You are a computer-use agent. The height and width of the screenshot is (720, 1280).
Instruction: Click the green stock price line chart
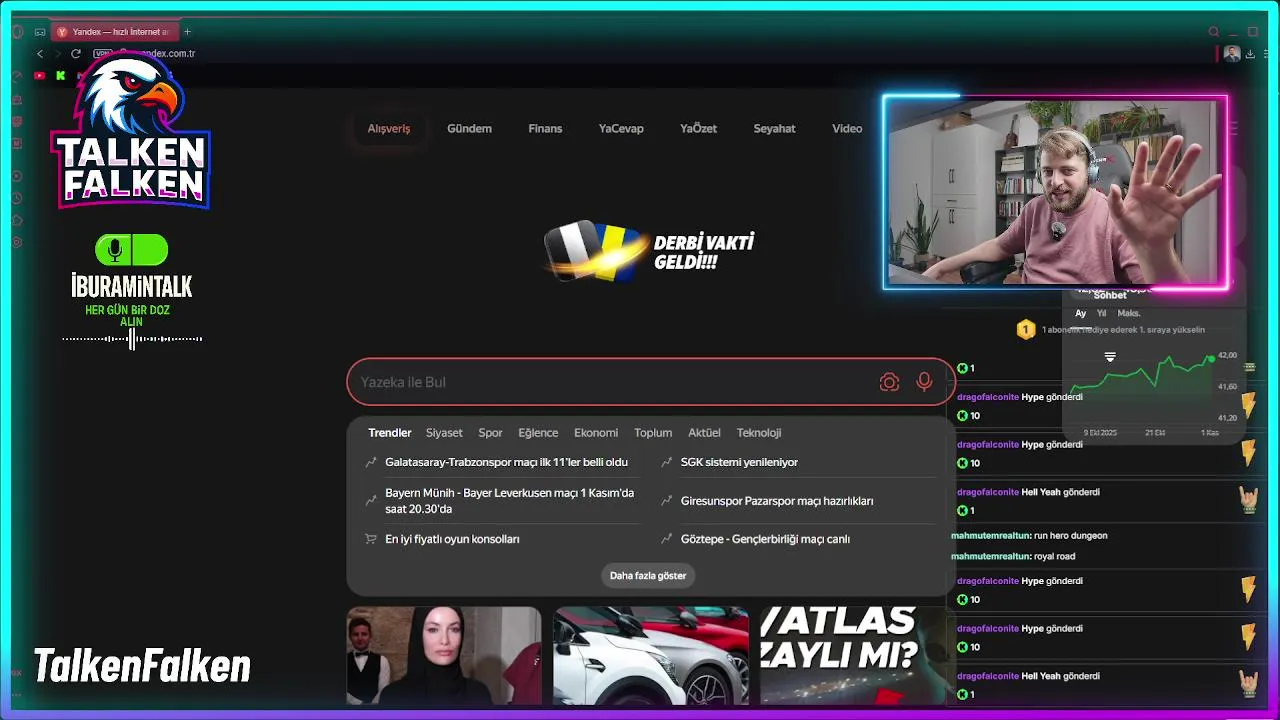(1140, 375)
